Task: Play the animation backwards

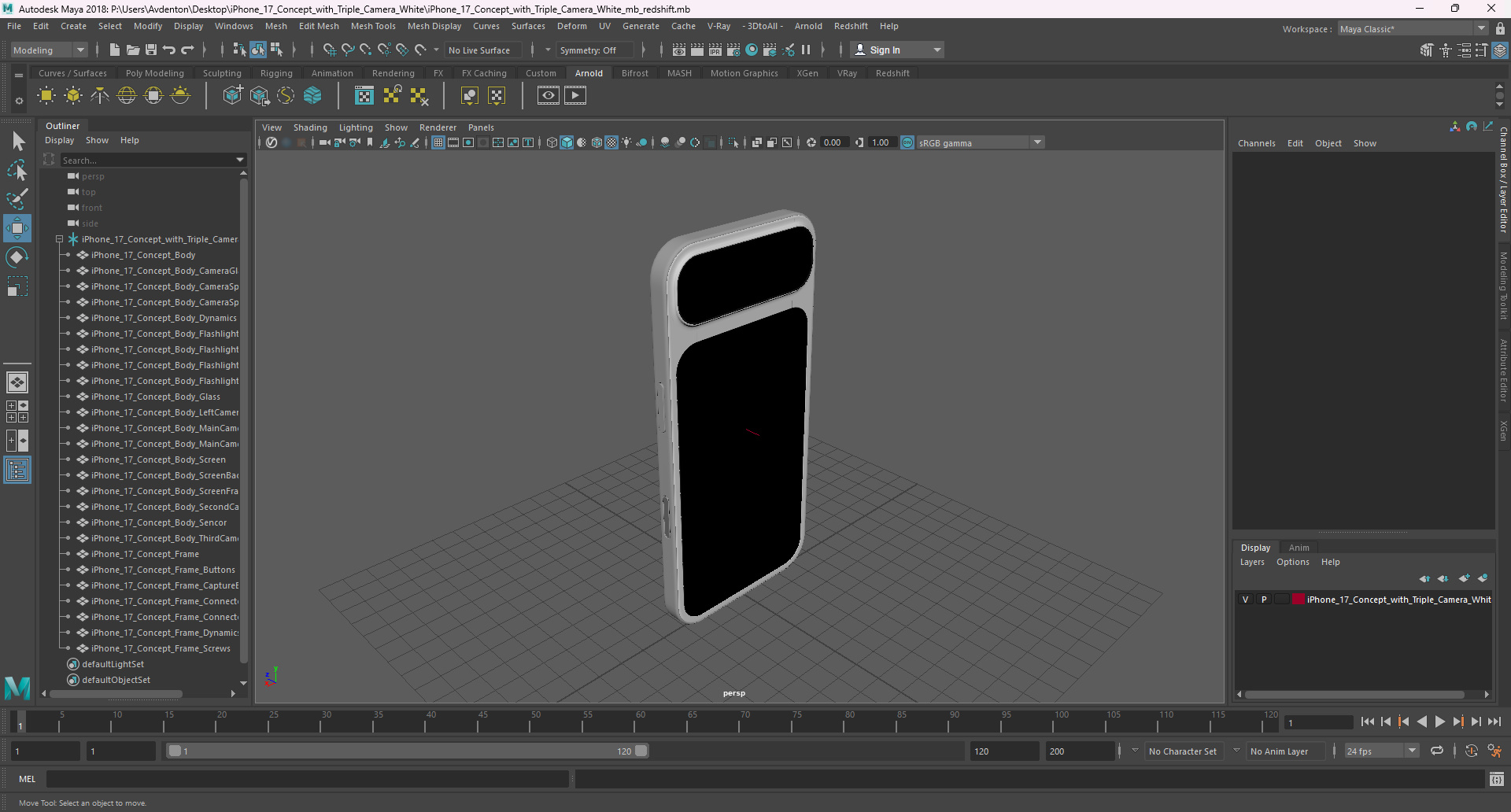Action: (x=1422, y=722)
